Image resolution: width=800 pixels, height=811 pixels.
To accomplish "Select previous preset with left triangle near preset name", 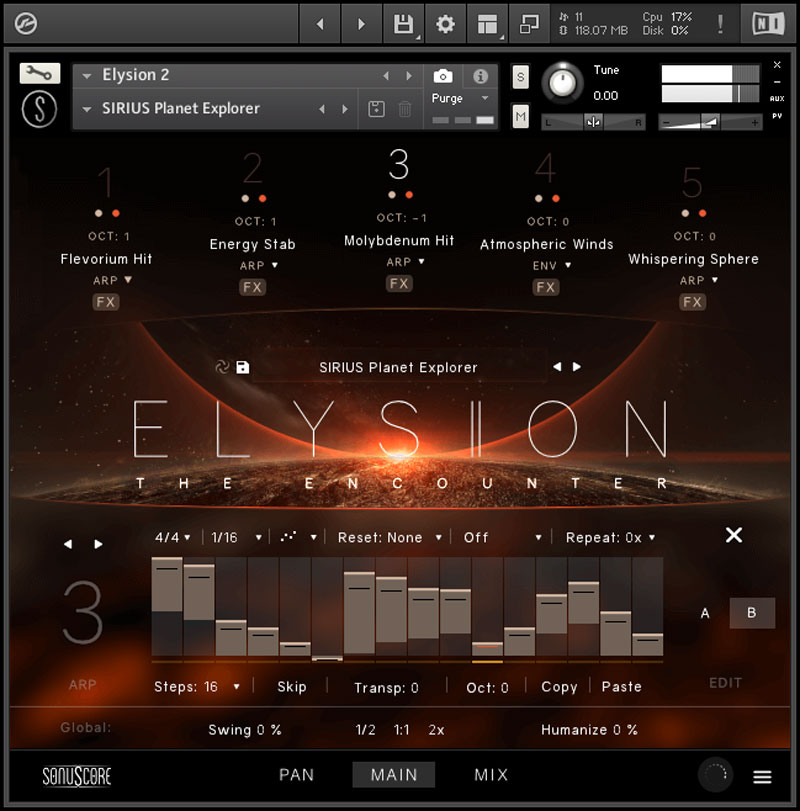I will (x=557, y=367).
